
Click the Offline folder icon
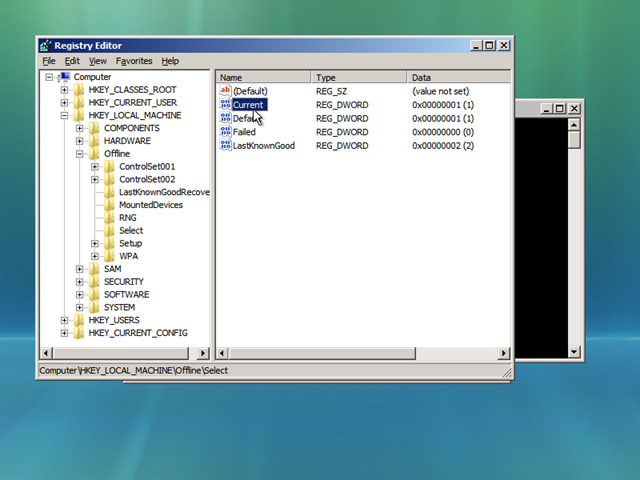point(94,154)
